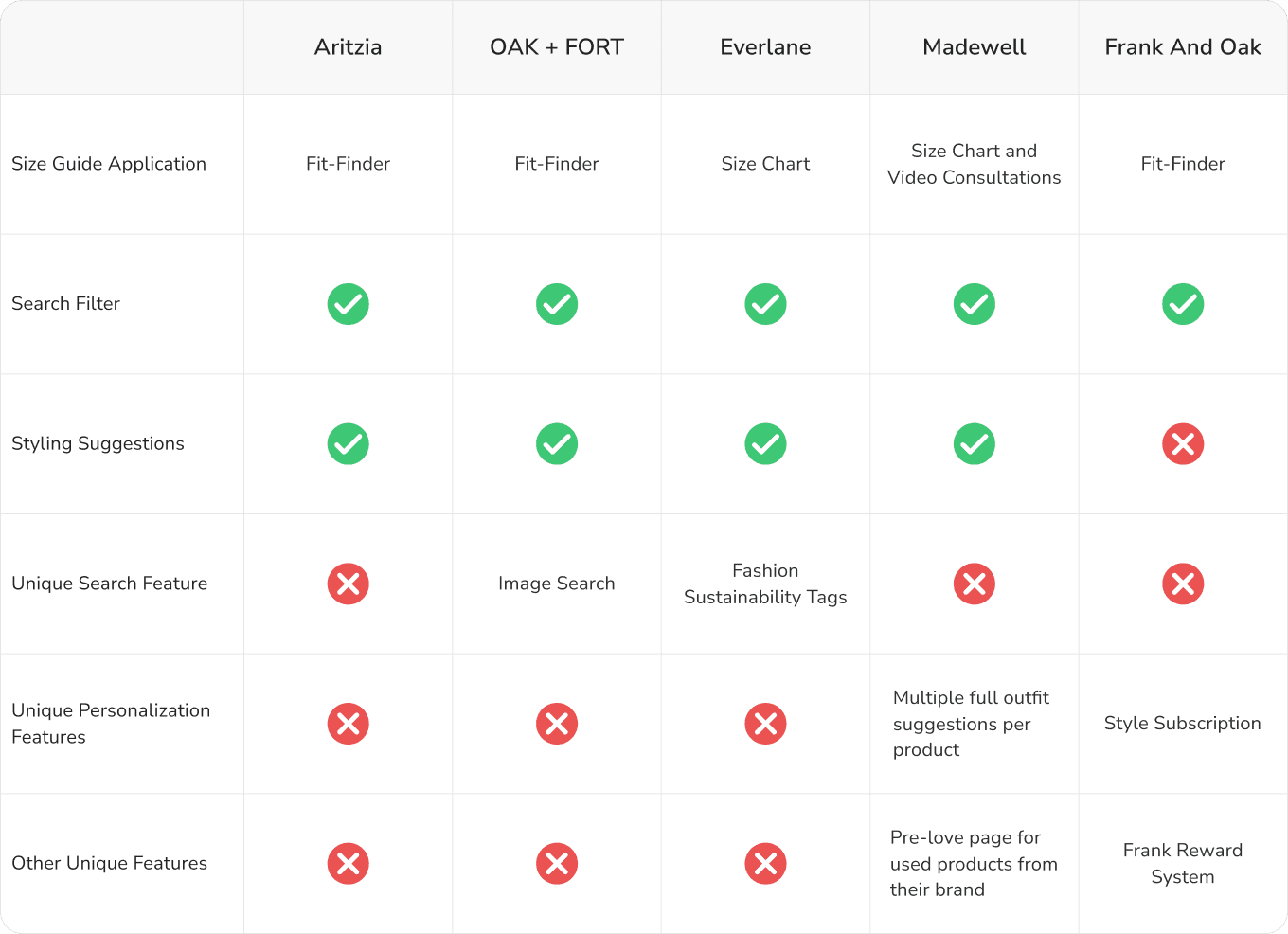Click Aritzia's green check for Search Filter
Image resolution: width=1288 pixels, height=934 pixels.
(x=348, y=304)
